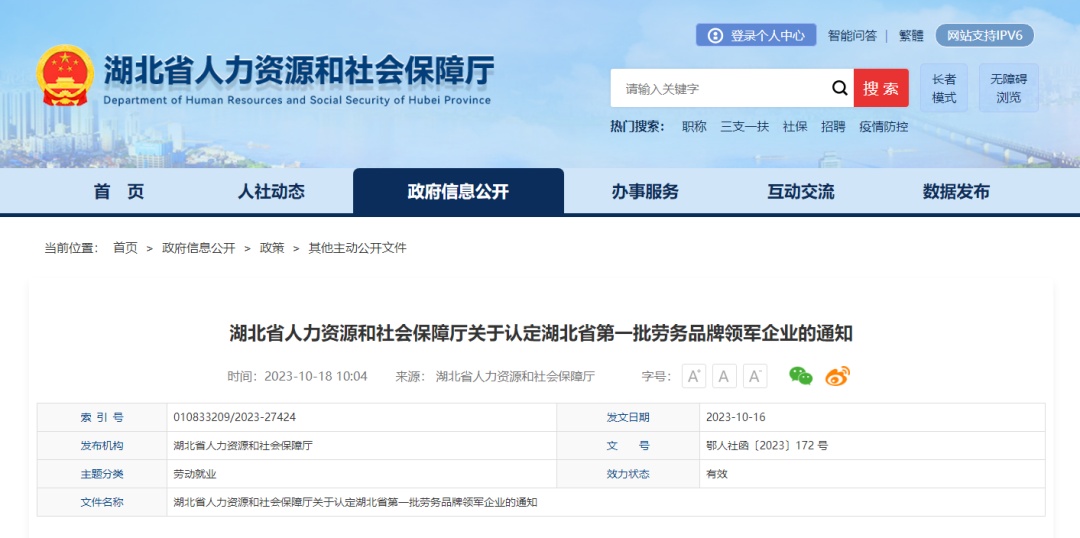This screenshot has height=538, width=1080.
Task: Open the 首页 navigation tab
Action: pos(119,191)
